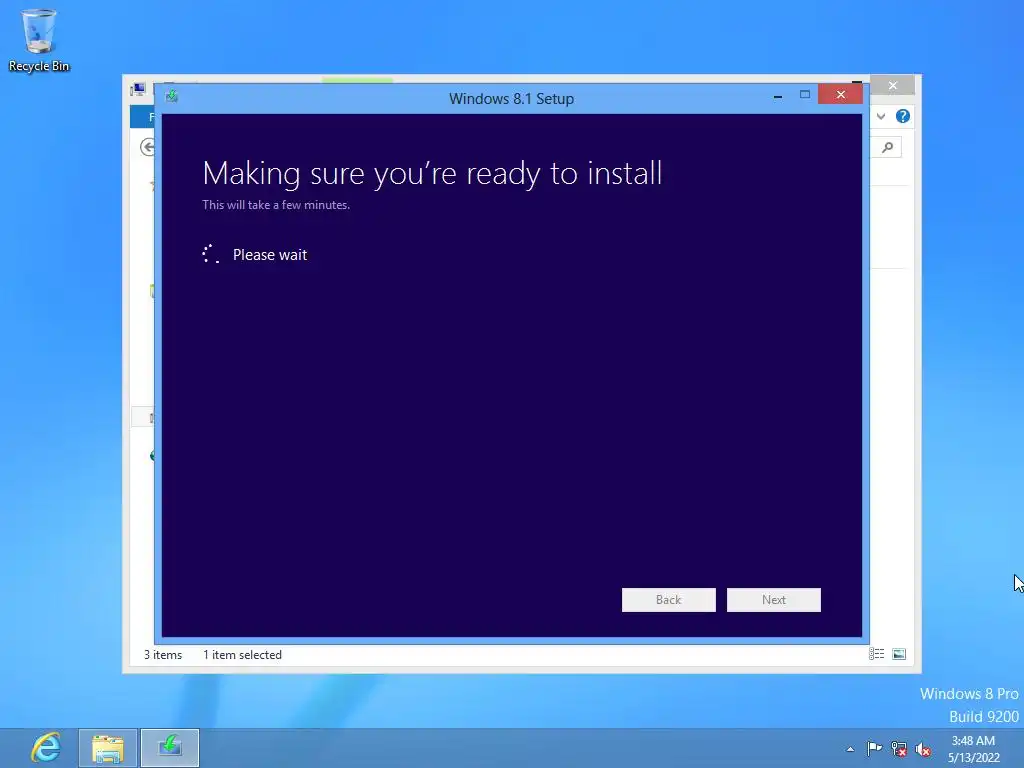Maximize the Windows 8.1 Setup window
Screen dimensions: 1024x768
pos(805,95)
